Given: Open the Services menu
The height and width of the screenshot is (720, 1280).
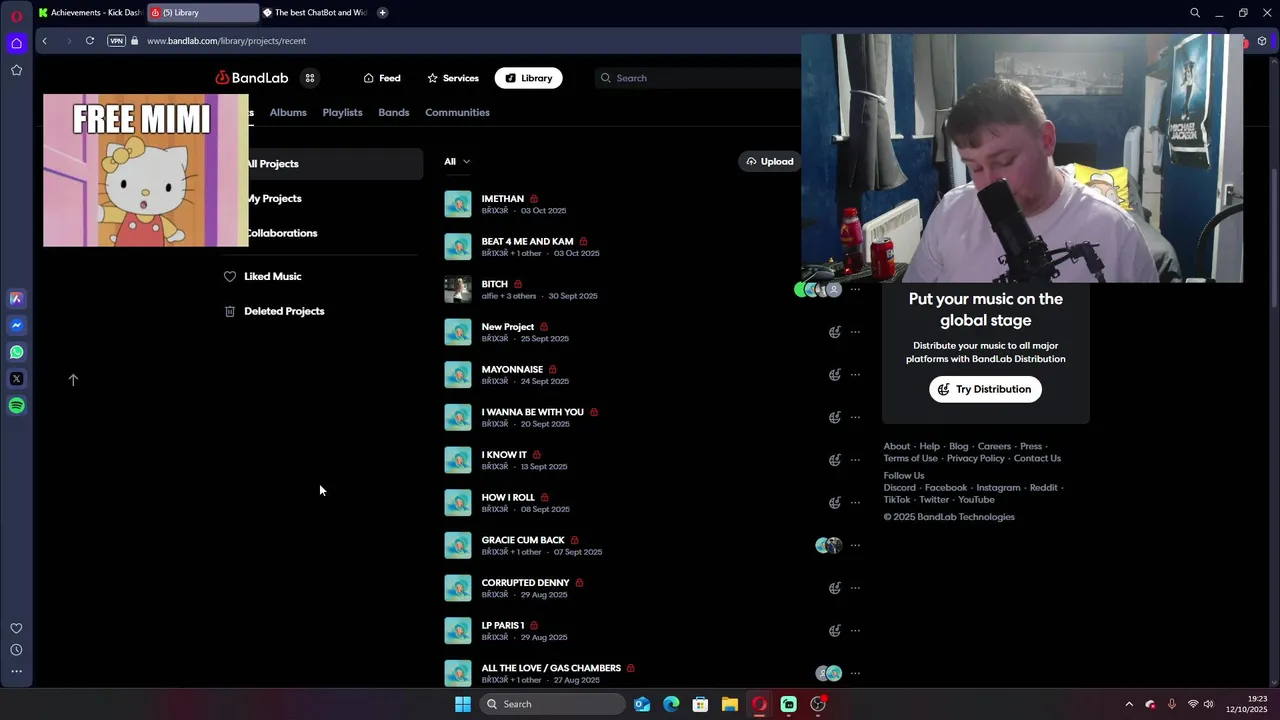Looking at the screenshot, I should tap(453, 78).
